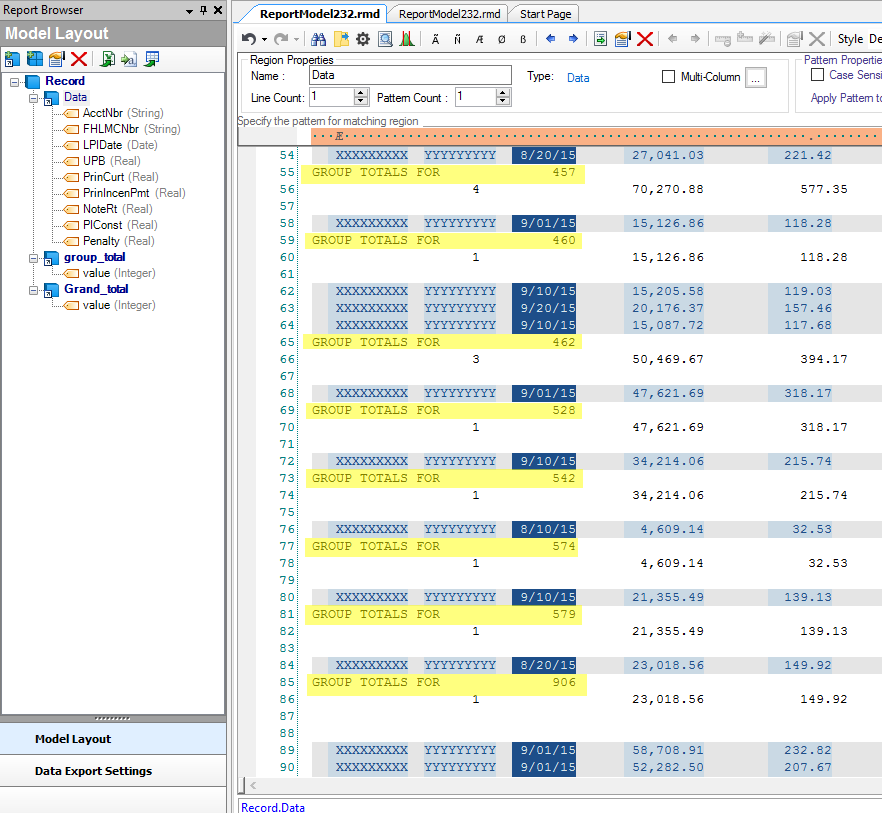Viewport: 882px width, 813px height.
Task: Pin the Report Browser panel
Action: pos(204,10)
